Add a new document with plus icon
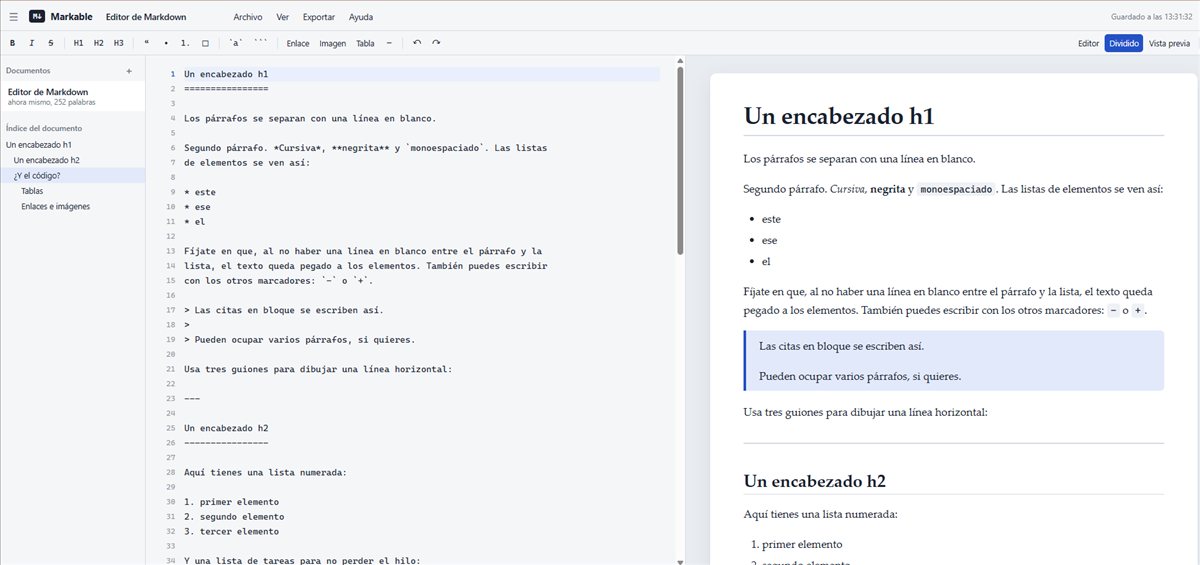This screenshot has height=565, width=1200. pos(129,71)
